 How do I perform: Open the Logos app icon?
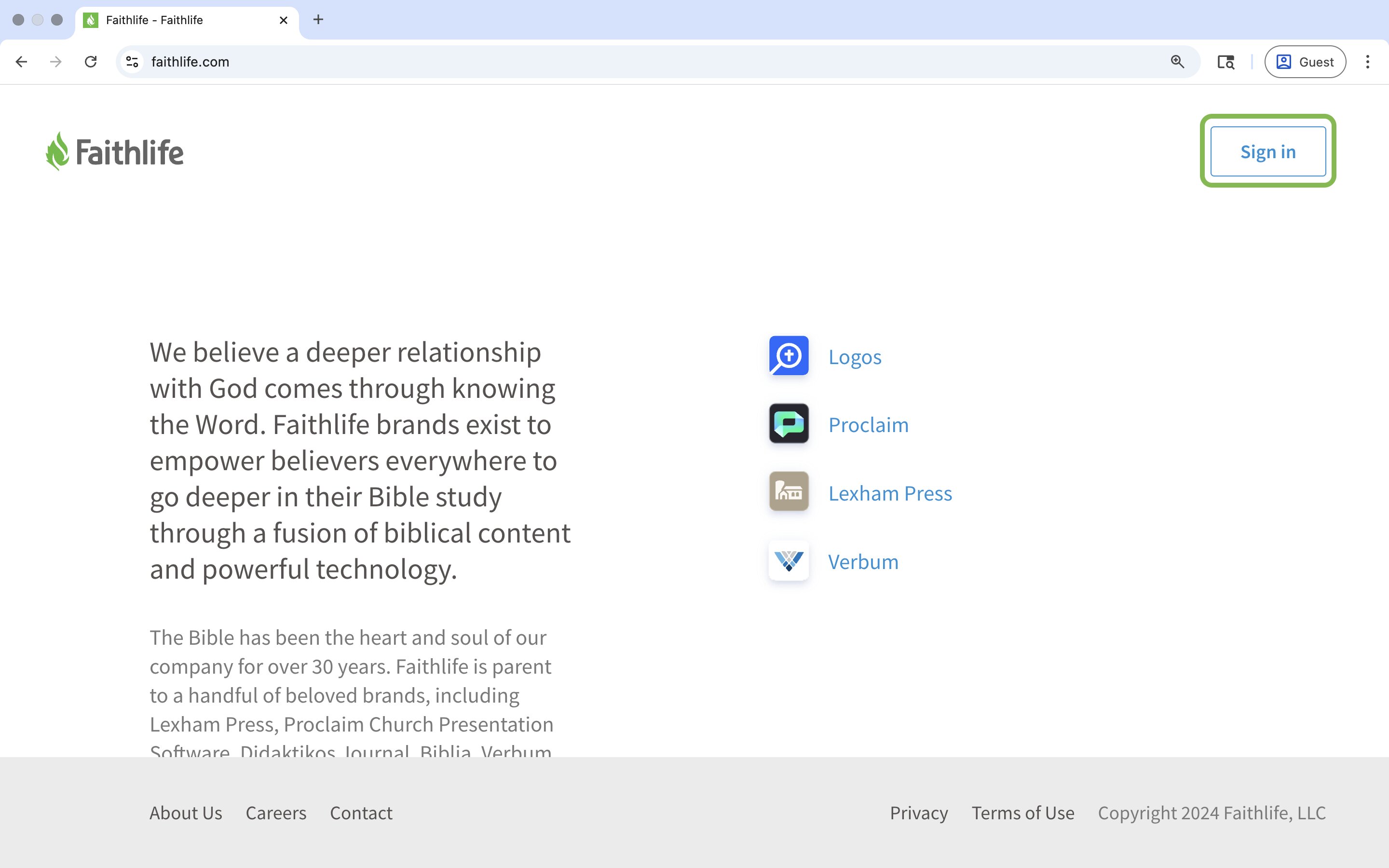click(789, 356)
